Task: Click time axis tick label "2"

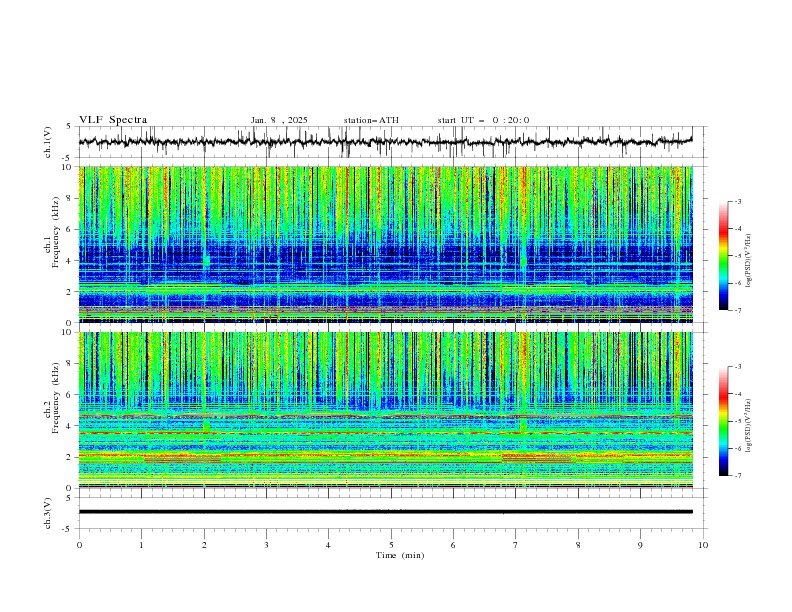Action: [x=204, y=545]
